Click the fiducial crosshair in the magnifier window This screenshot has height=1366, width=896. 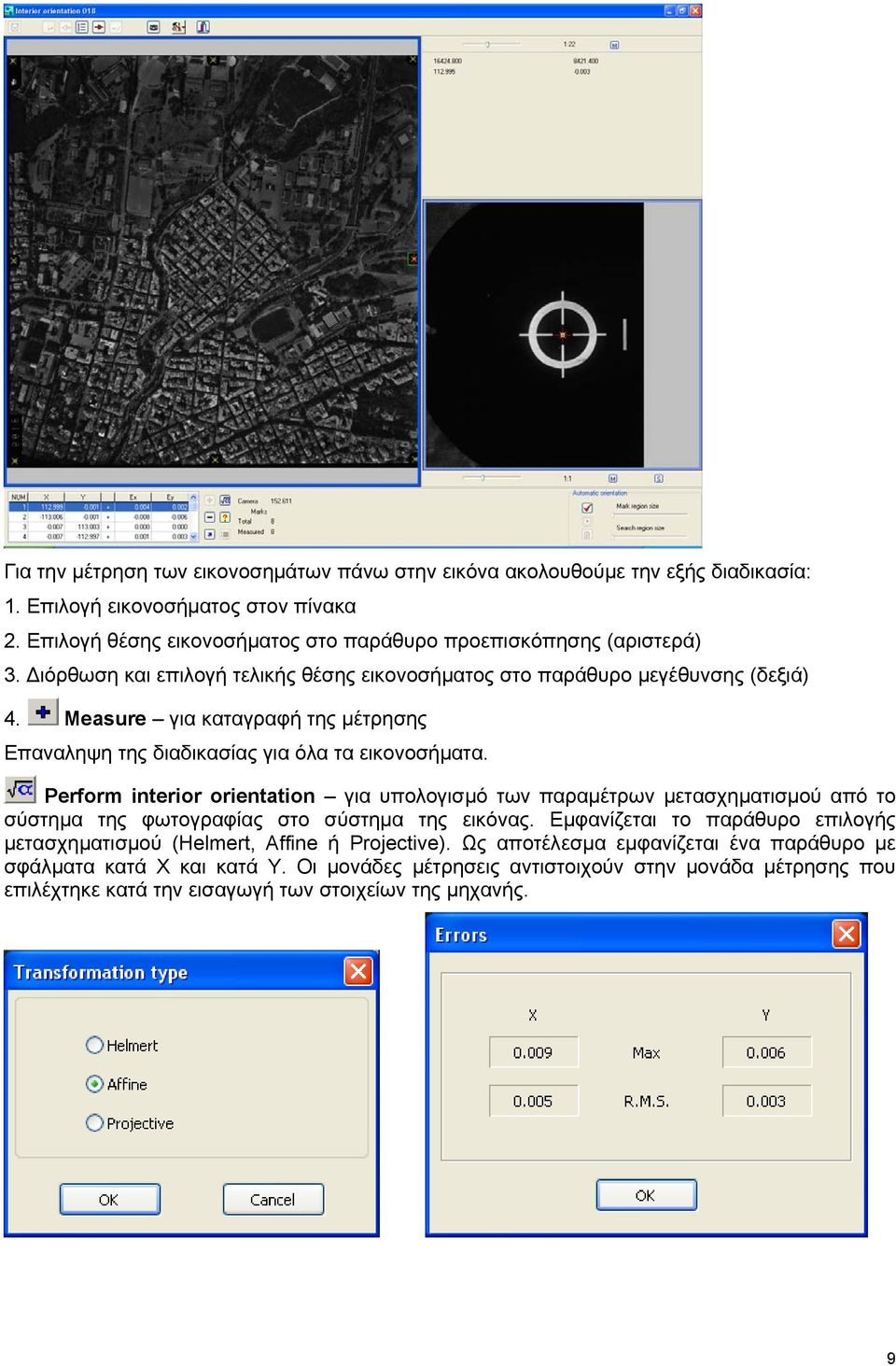[x=563, y=334]
